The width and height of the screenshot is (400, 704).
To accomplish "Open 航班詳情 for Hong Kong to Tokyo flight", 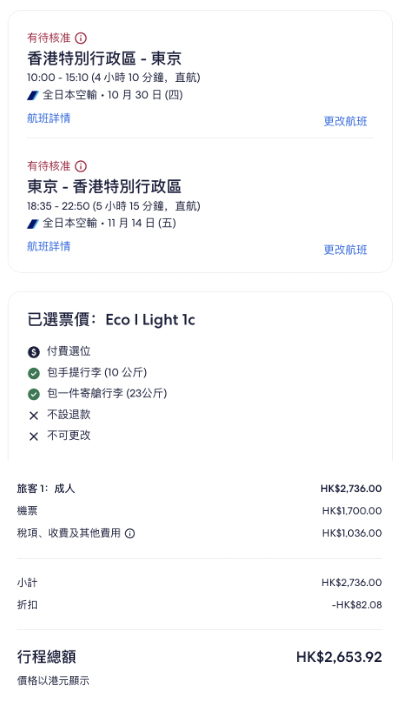I will click(x=48, y=119).
